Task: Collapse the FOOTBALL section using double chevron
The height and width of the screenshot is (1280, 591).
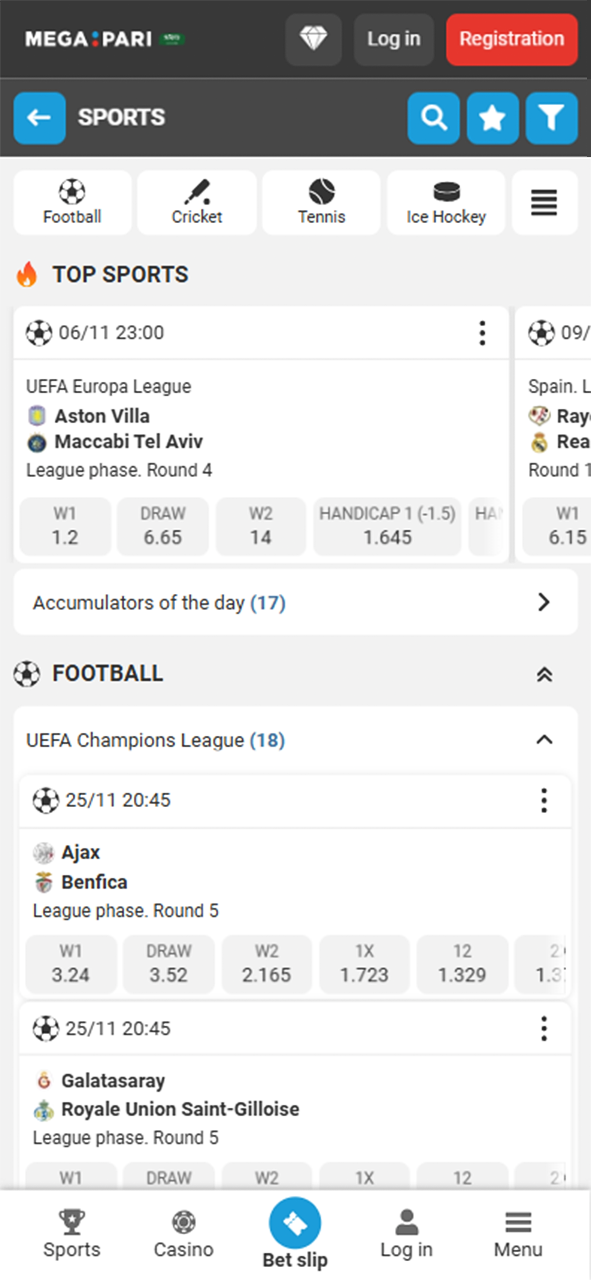Action: 543,674
